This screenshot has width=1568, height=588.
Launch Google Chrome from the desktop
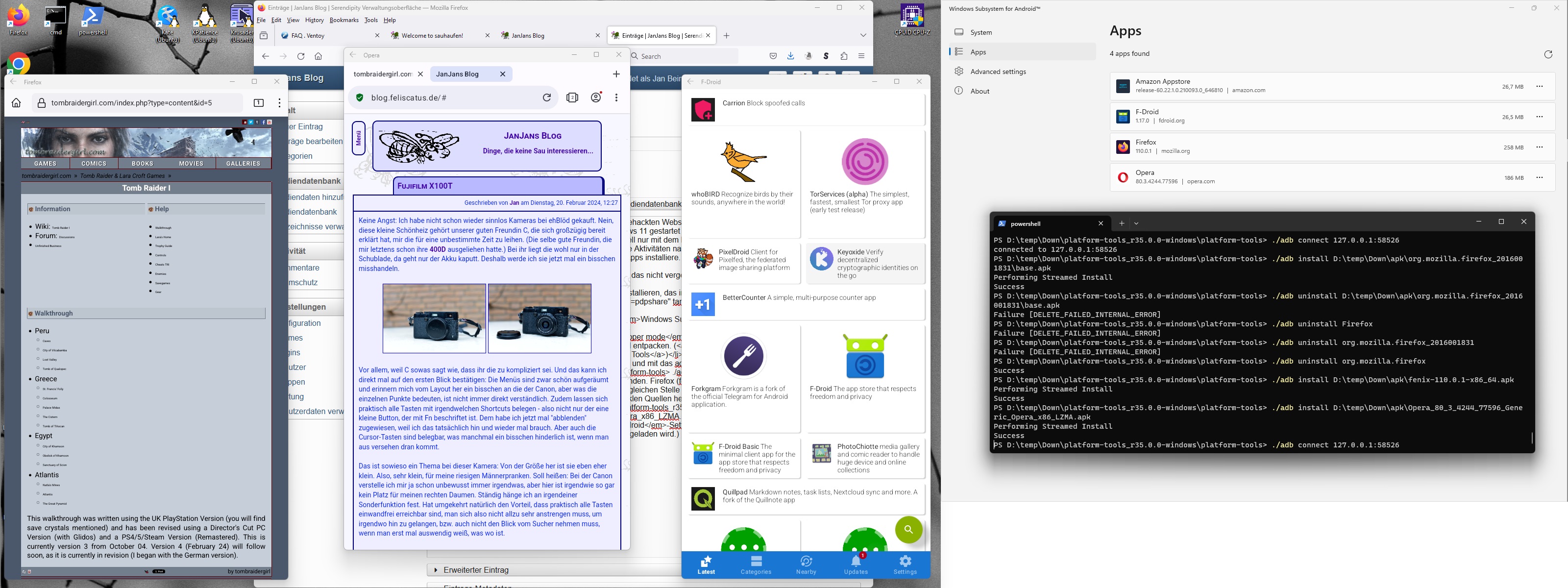click(18, 63)
